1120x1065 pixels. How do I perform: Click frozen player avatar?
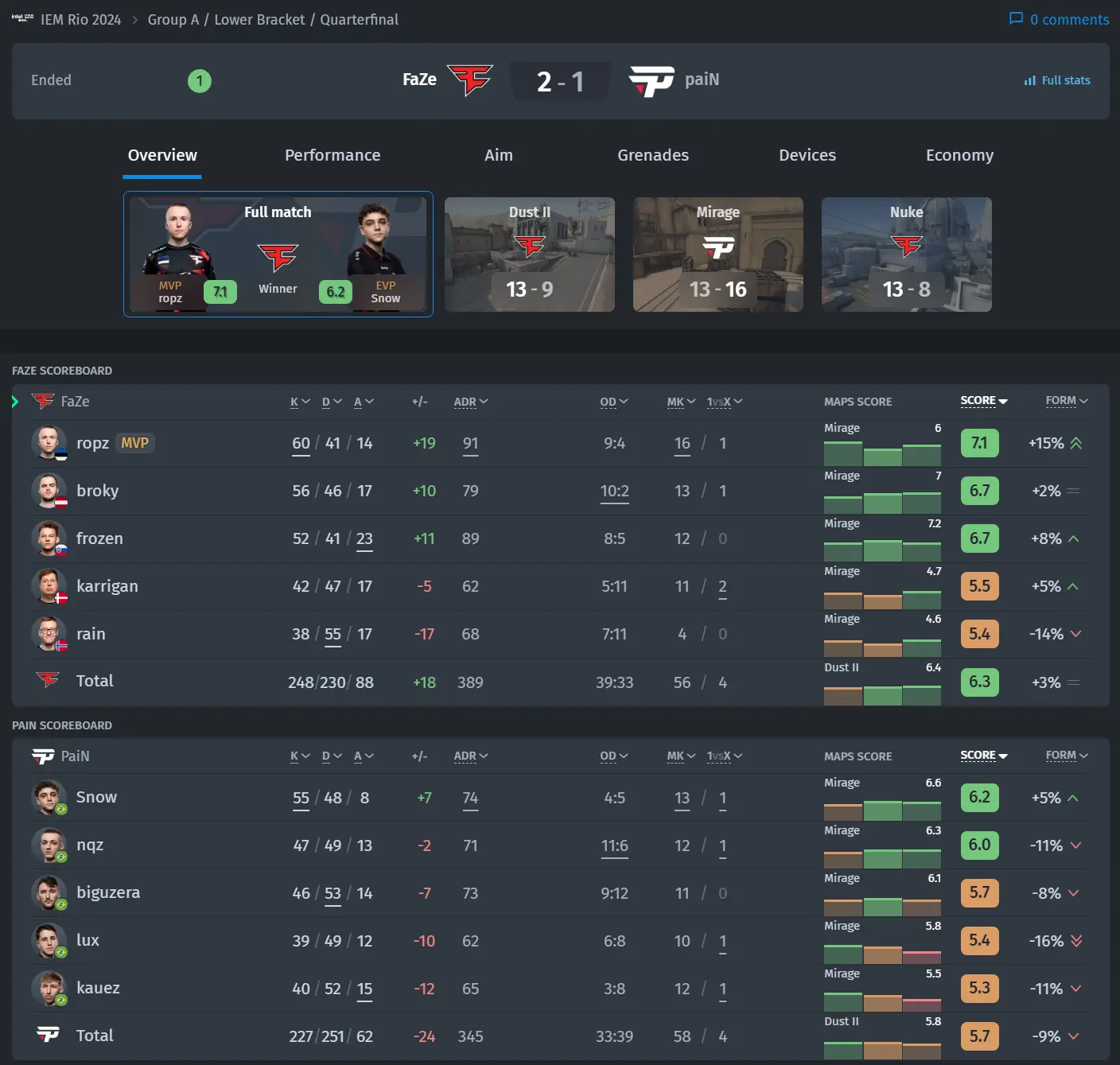tap(49, 538)
